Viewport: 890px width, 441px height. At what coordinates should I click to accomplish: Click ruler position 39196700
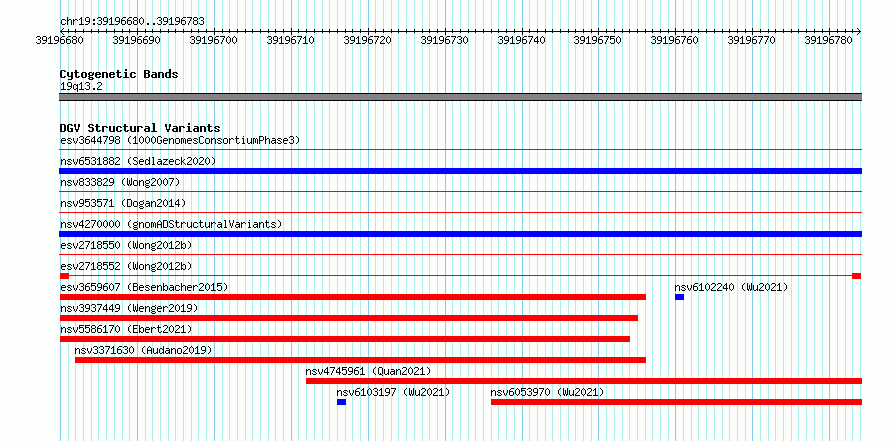(x=213, y=40)
